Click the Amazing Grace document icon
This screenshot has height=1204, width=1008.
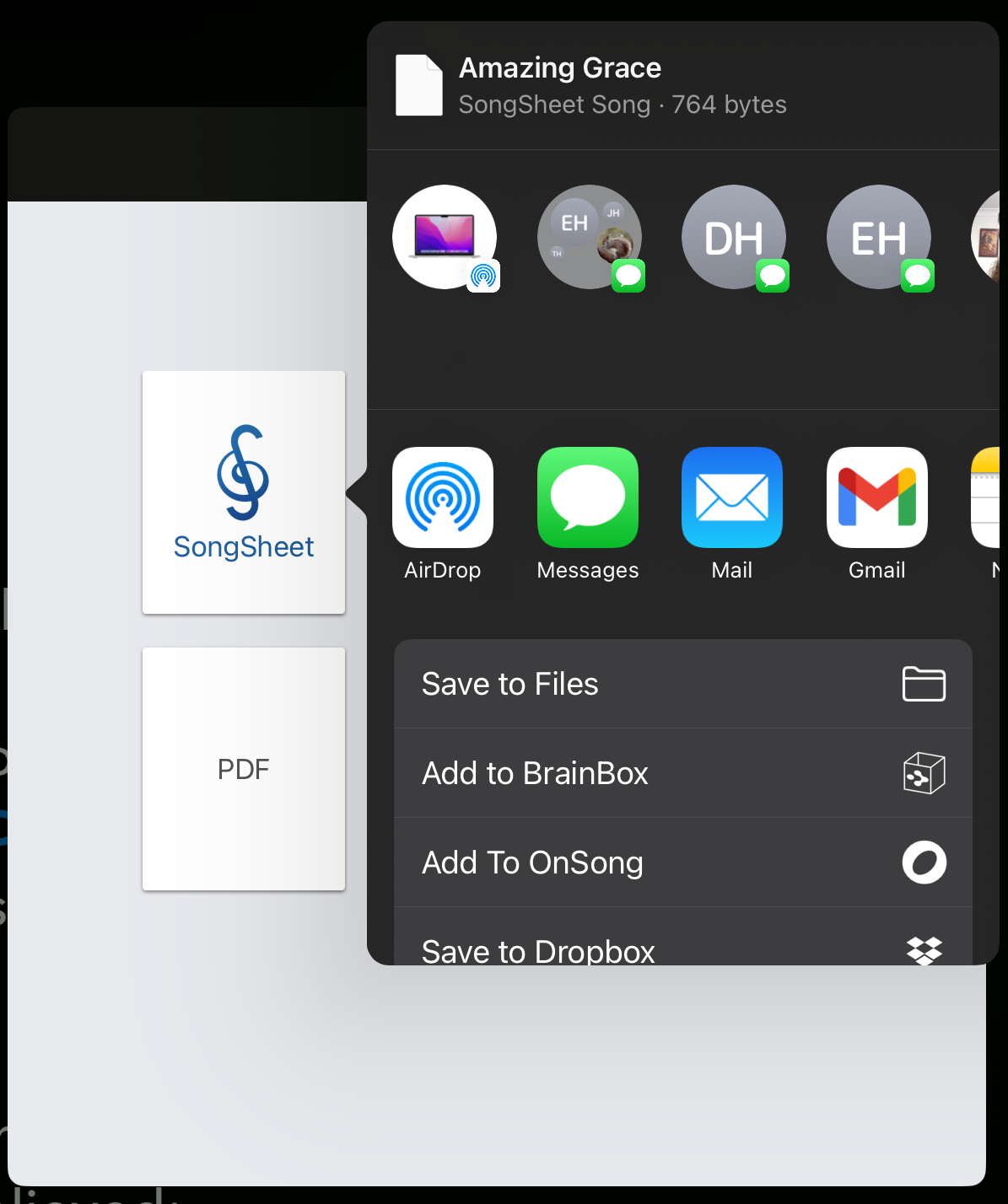tap(419, 85)
